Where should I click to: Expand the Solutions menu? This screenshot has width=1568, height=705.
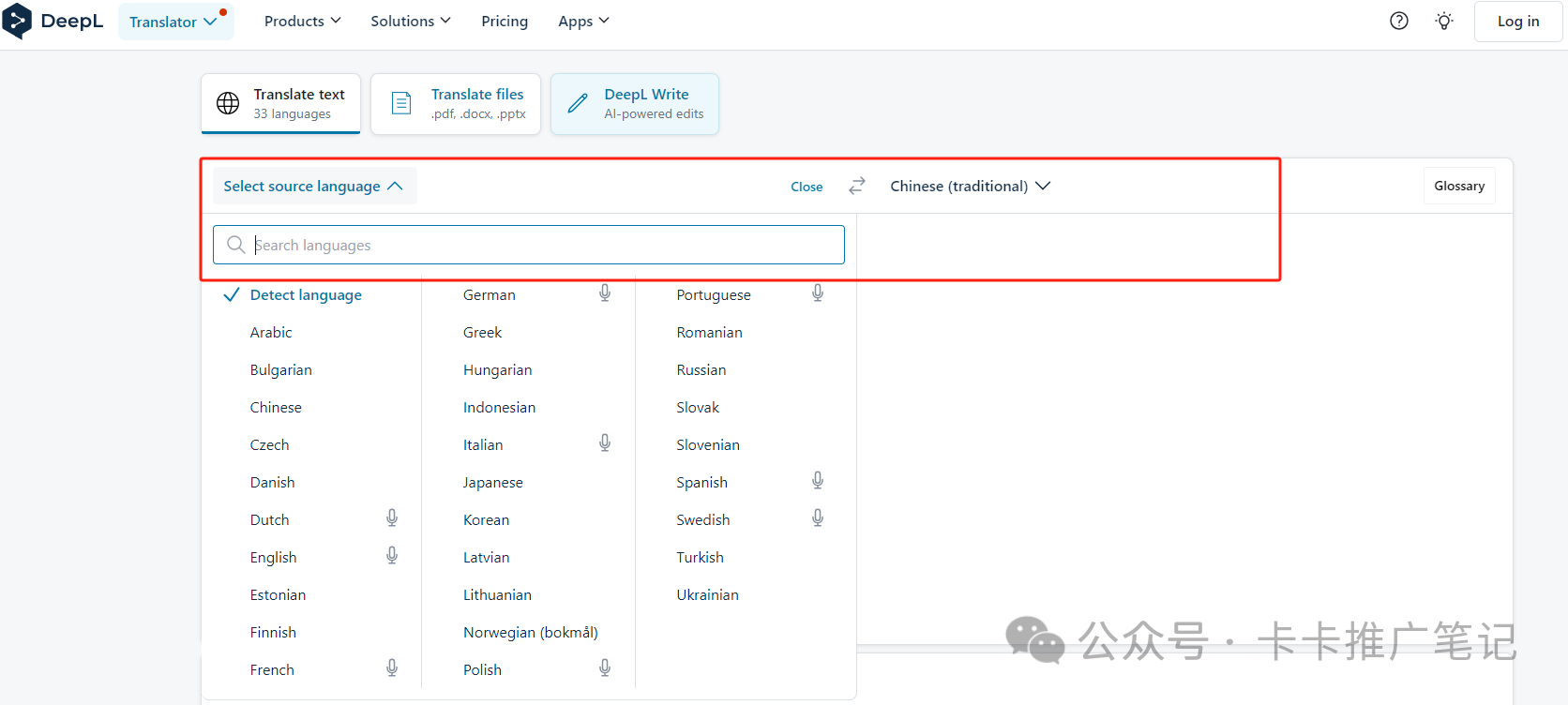tap(411, 21)
